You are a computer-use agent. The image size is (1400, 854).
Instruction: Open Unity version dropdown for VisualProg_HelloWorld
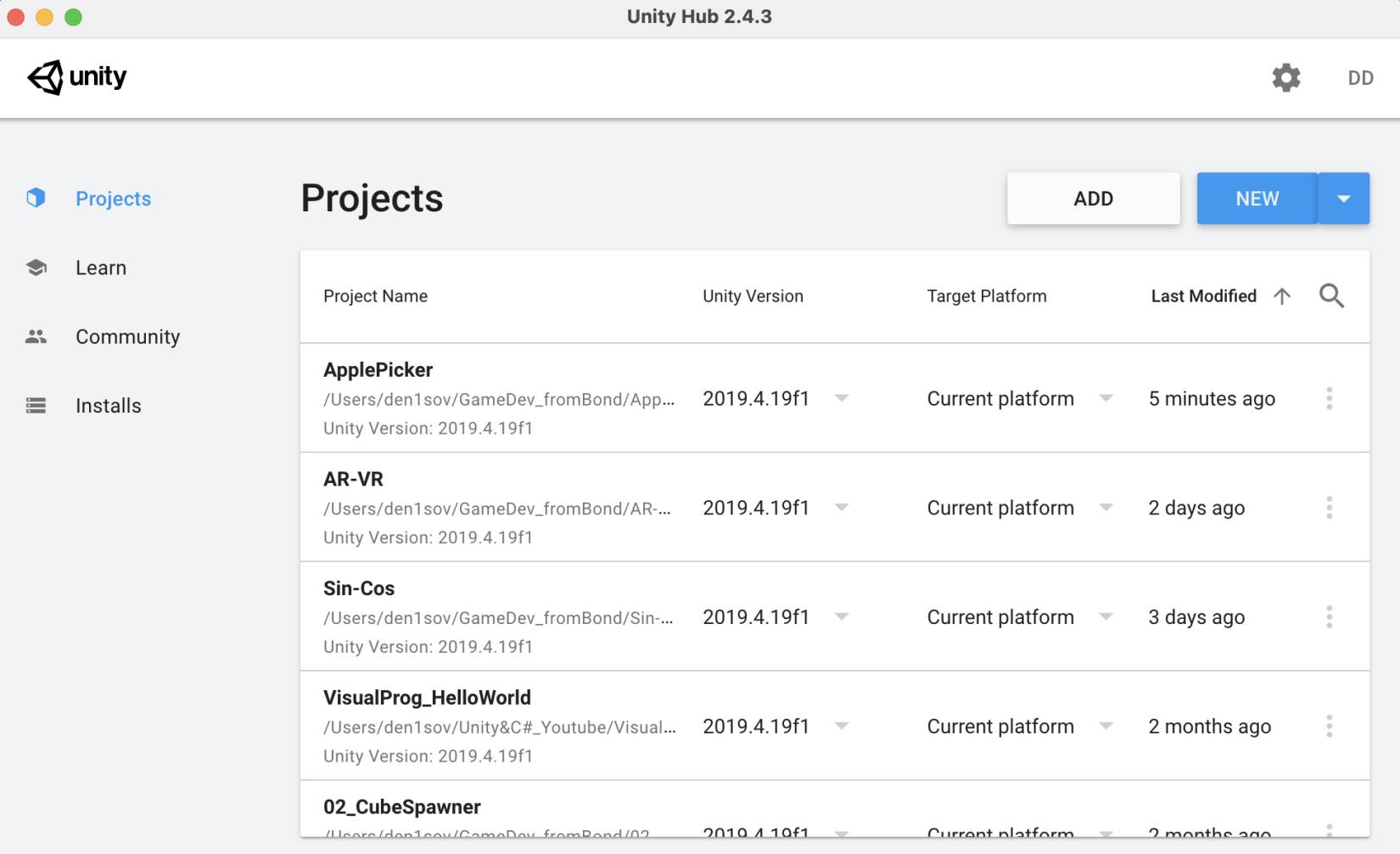pyautogui.click(x=841, y=726)
